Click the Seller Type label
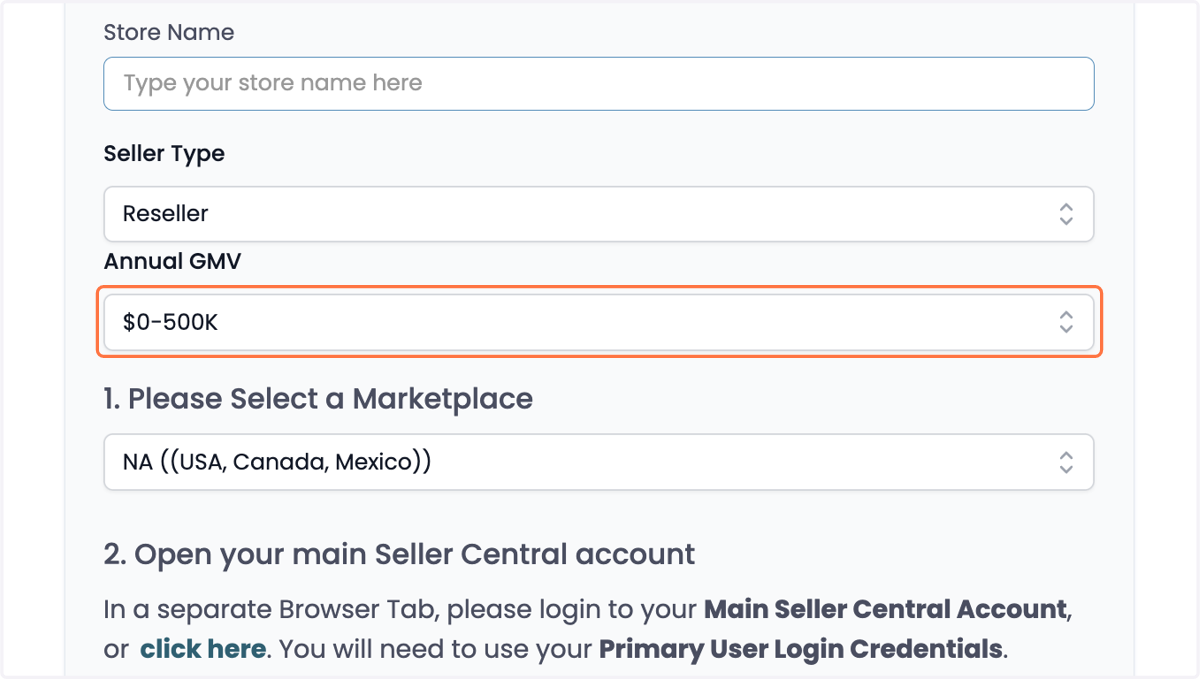The width and height of the screenshot is (1200, 679). 164,154
